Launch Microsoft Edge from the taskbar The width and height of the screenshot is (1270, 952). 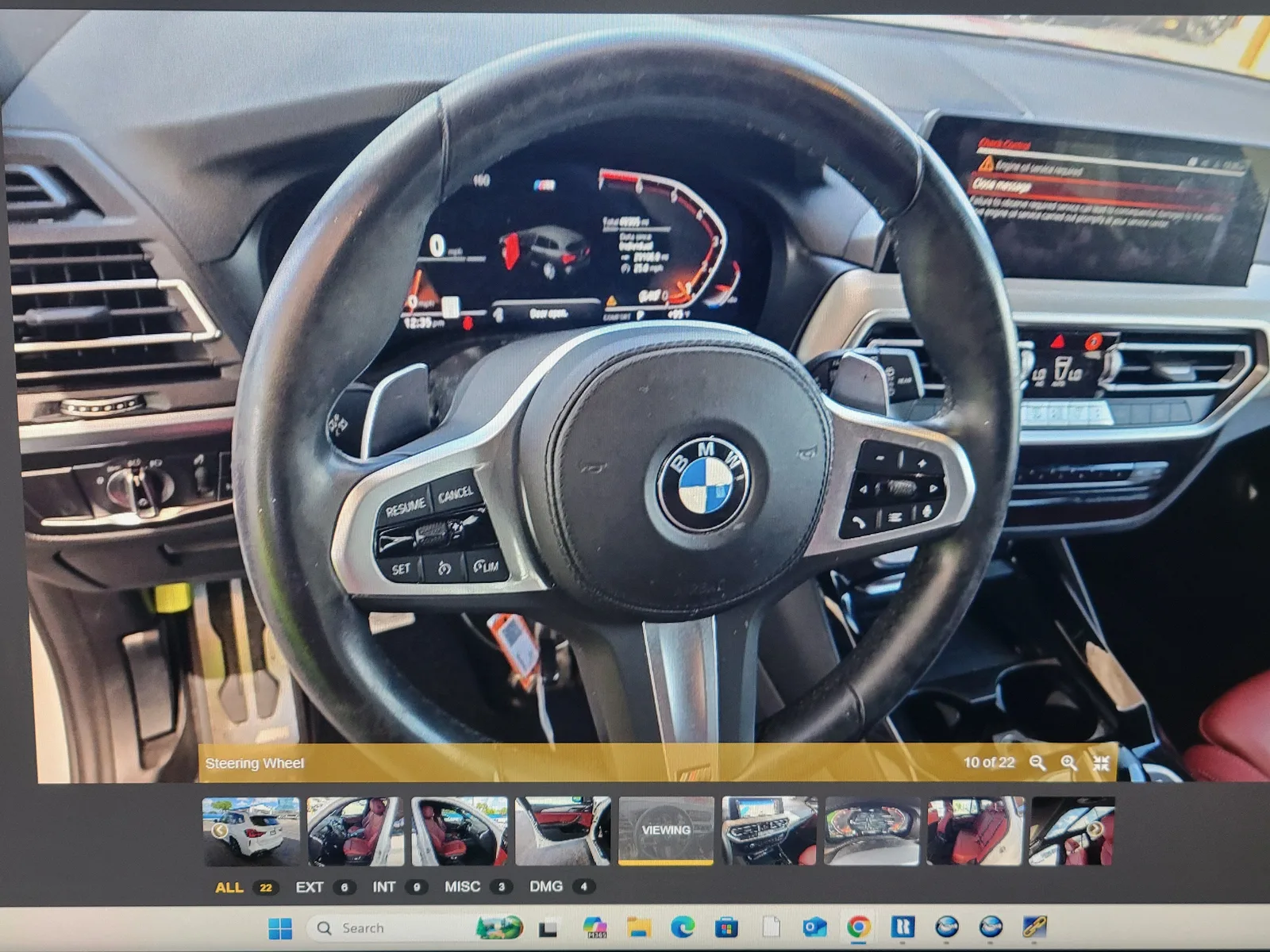[683, 927]
